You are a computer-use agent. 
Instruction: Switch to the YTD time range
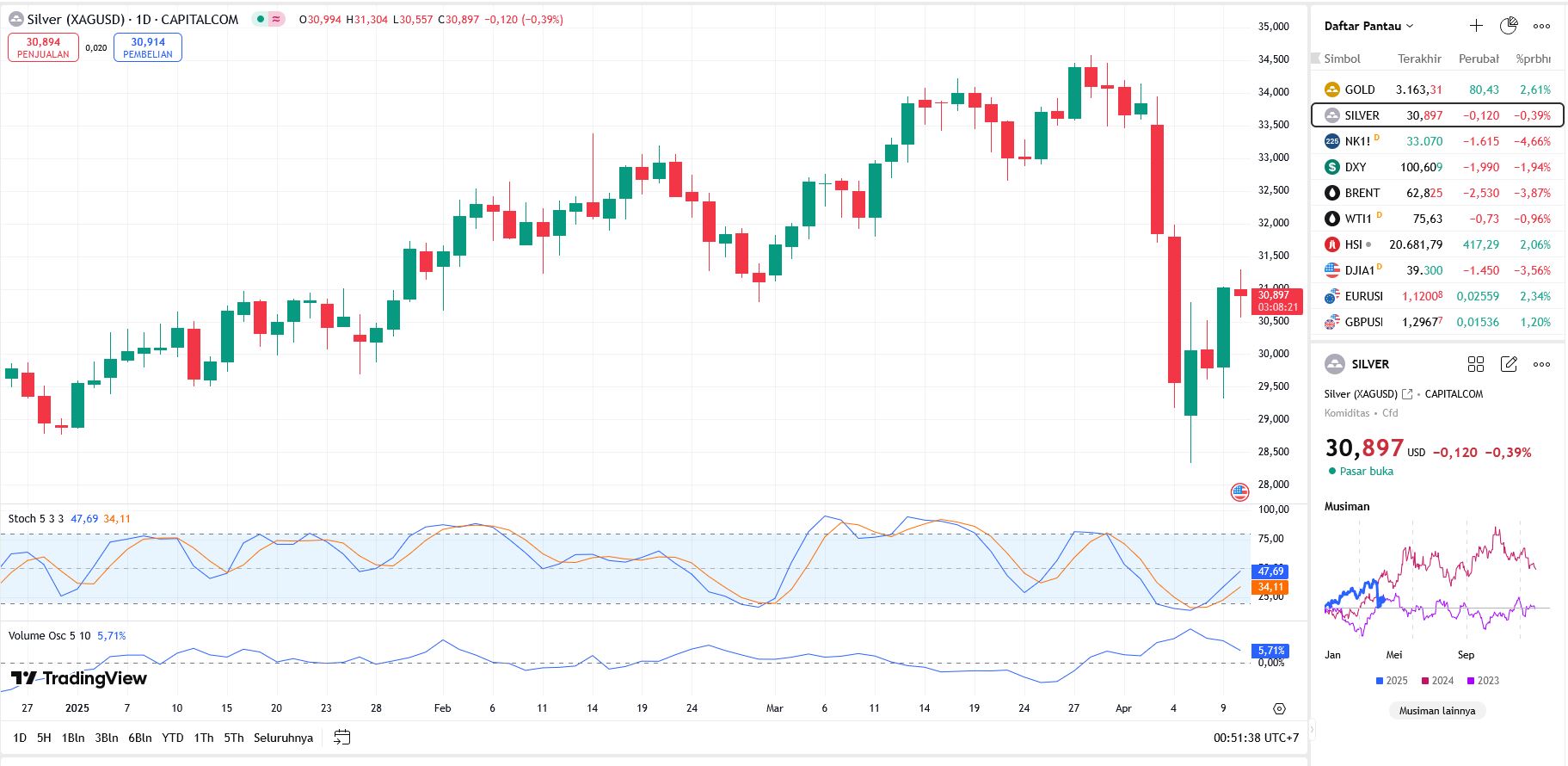(x=173, y=738)
